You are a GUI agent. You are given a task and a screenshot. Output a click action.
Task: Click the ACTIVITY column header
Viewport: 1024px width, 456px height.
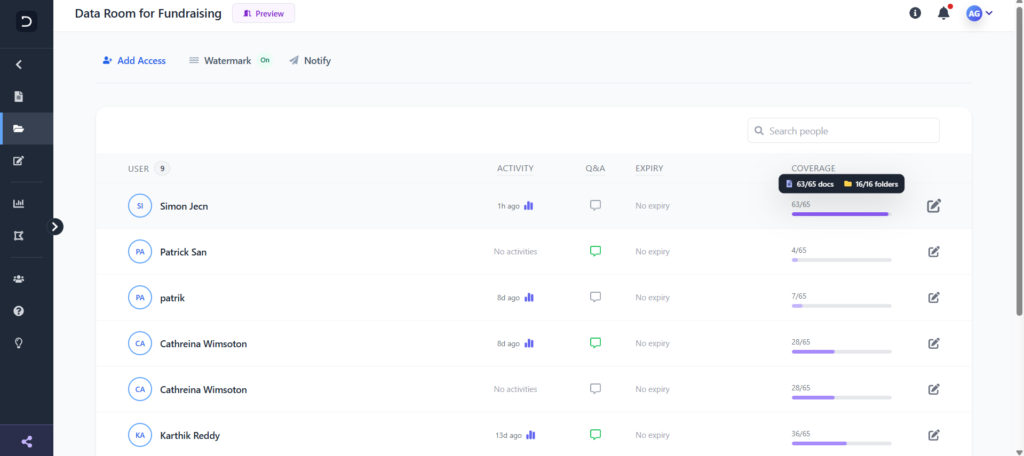pyautogui.click(x=515, y=169)
